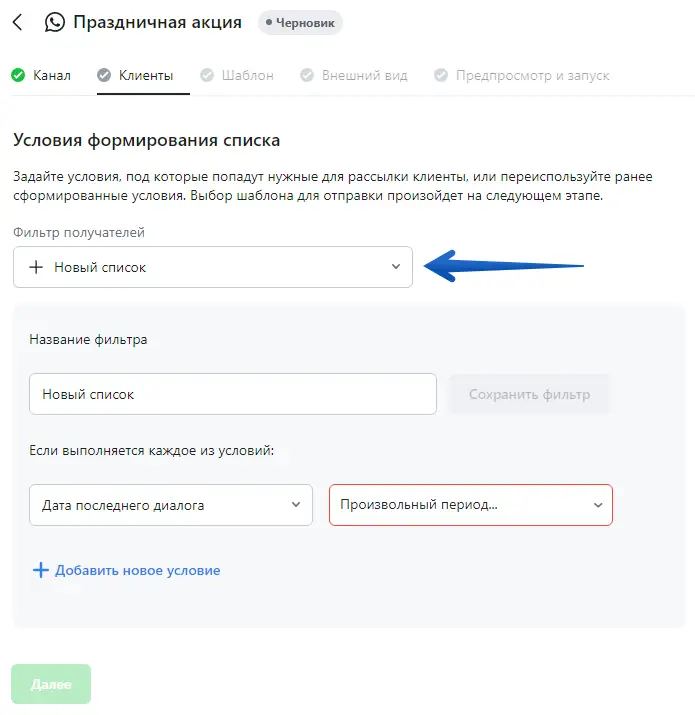The image size is (695, 715).
Task: Click the Добавить новое условие link
Action: [137, 570]
